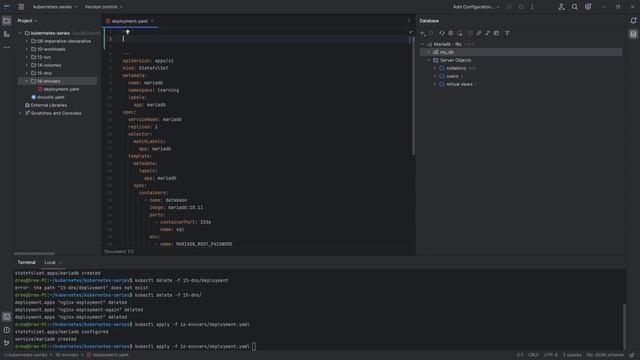Open data source properties icon
Screen dimensions: 640x360
click(x=451, y=33)
